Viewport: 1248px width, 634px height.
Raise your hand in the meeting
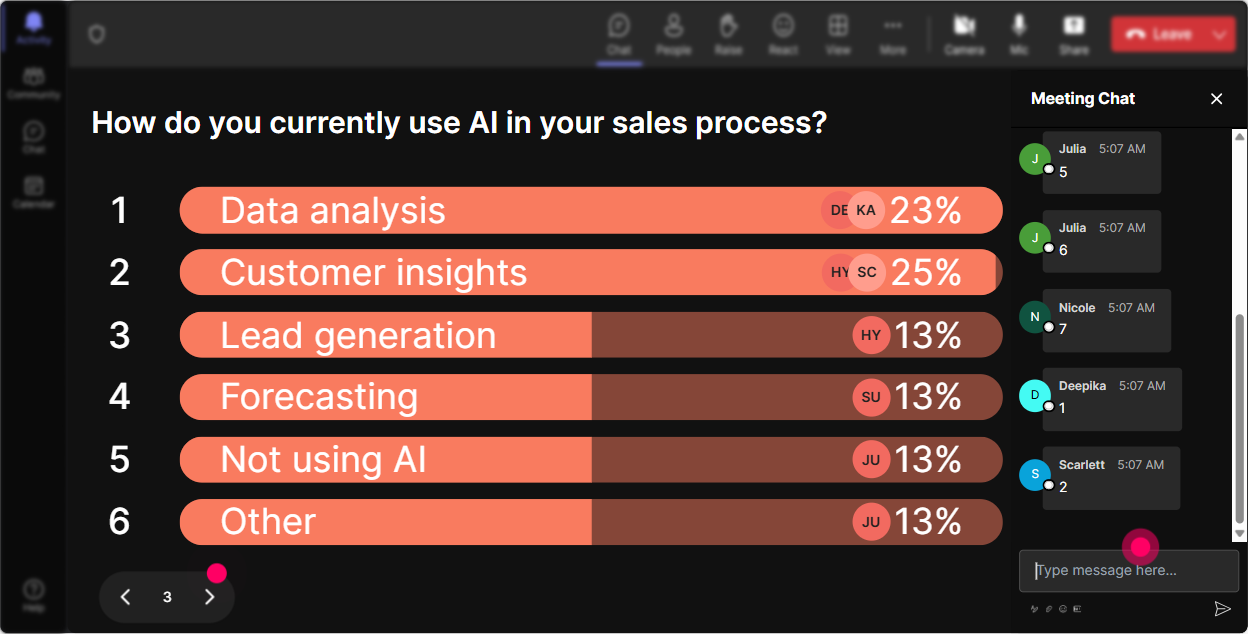[x=728, y=34]
